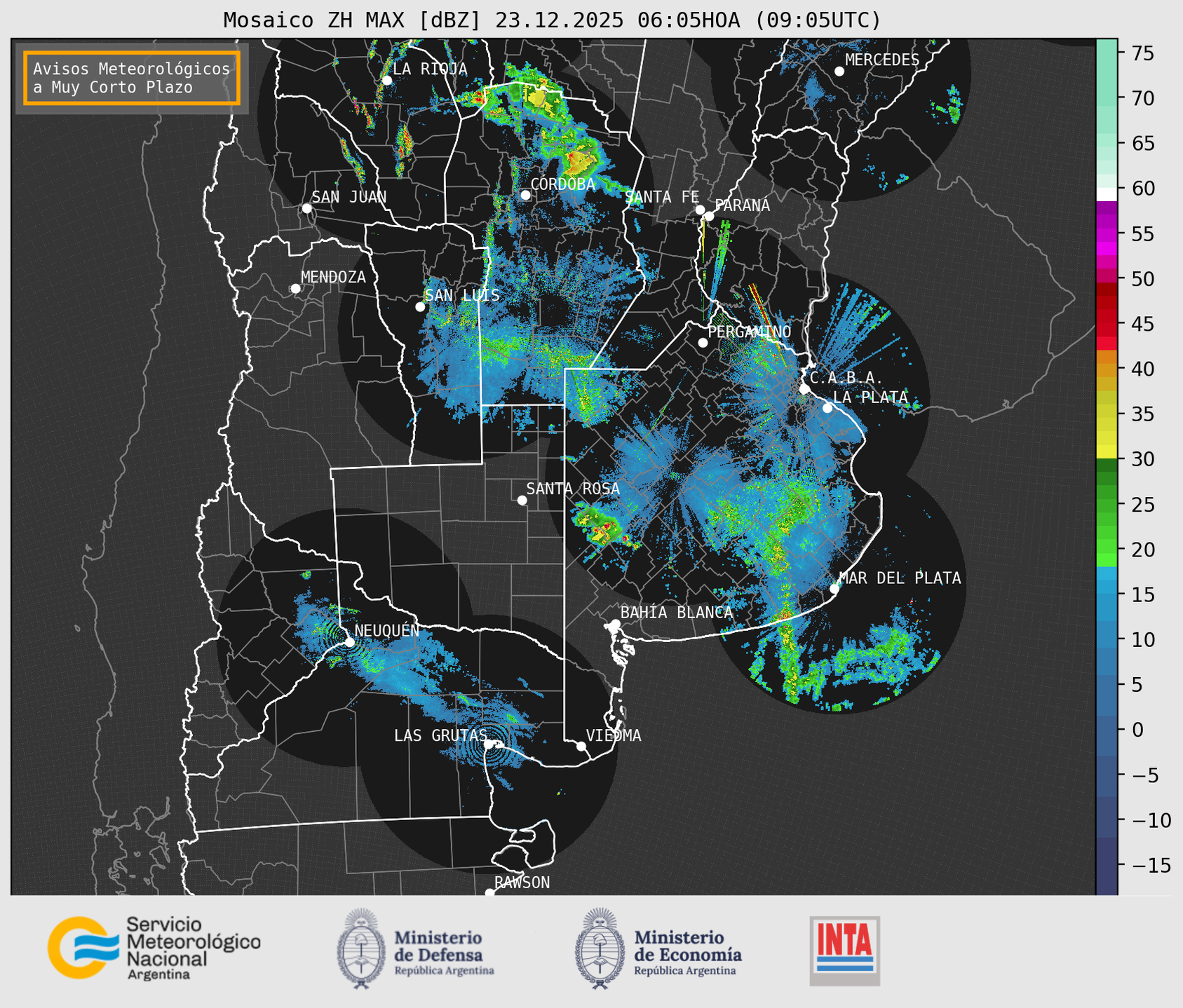Image resolution: width=1183 pixels, height=1008 pixels.
Task: Click the Ministerio de Economía emblem
Action: coord(600,949)
